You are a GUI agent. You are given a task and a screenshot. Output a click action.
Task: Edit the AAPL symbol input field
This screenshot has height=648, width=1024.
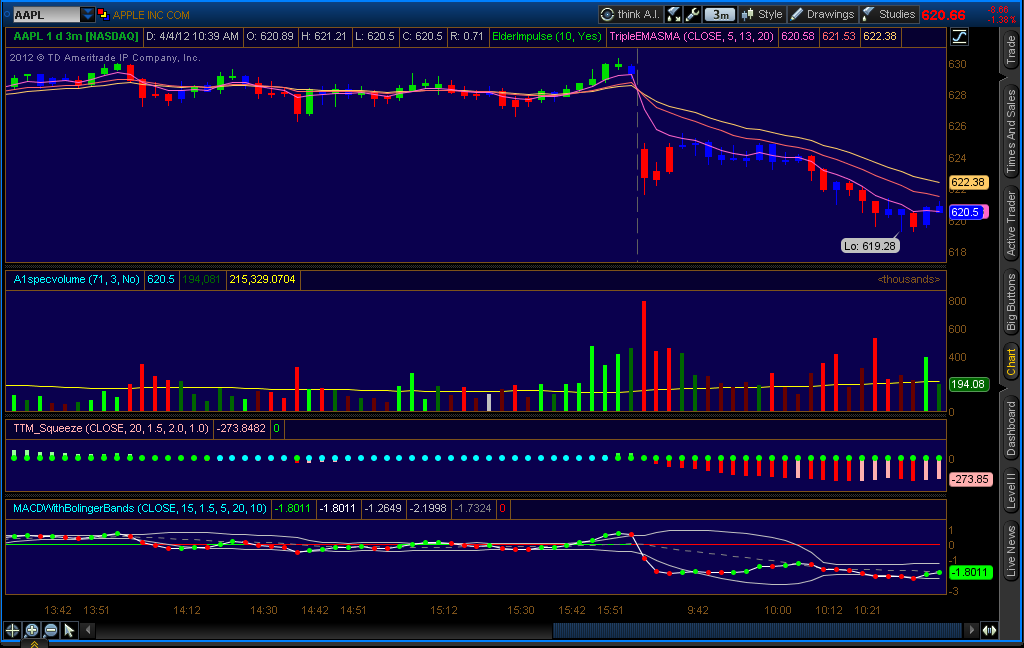46,14
